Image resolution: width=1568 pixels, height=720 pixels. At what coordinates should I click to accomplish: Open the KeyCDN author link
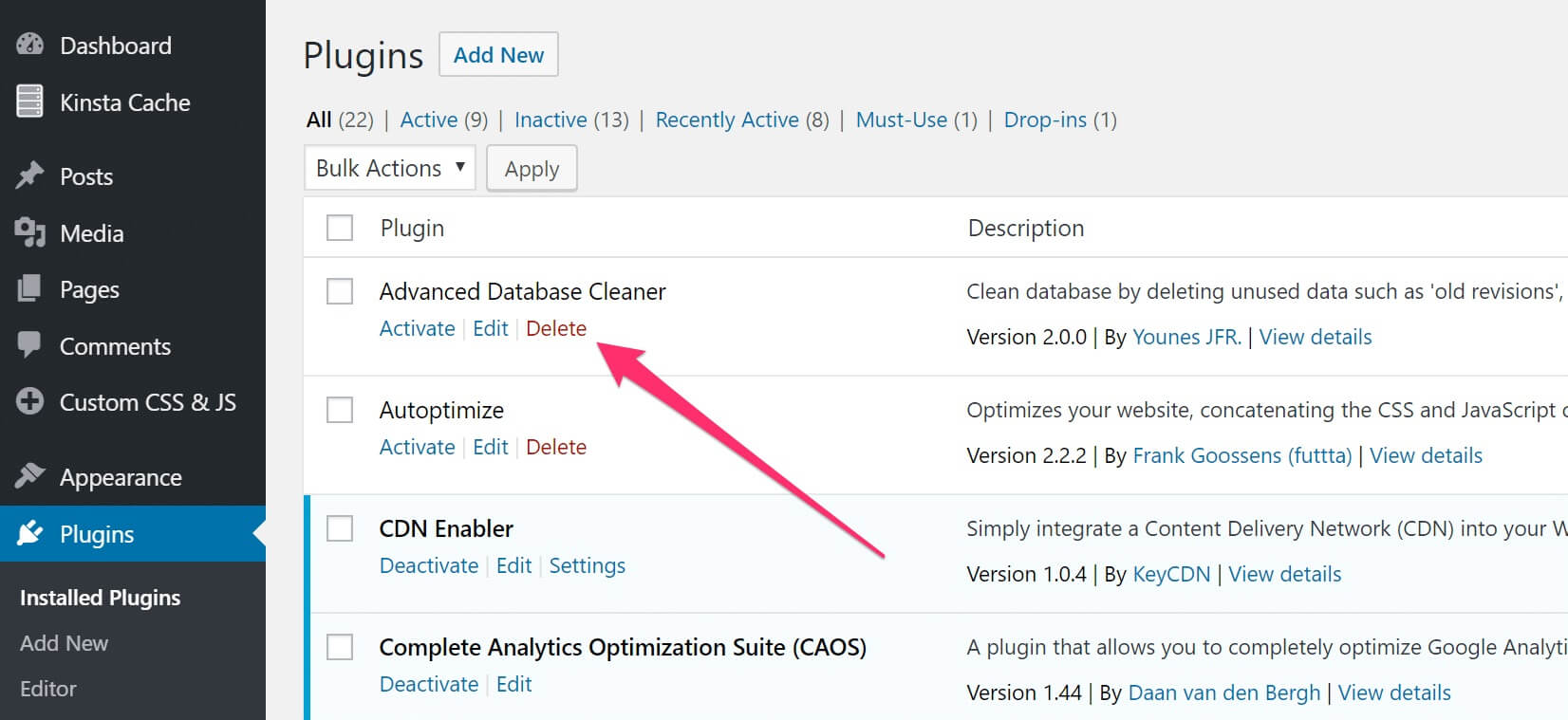tap(1172, 574)
